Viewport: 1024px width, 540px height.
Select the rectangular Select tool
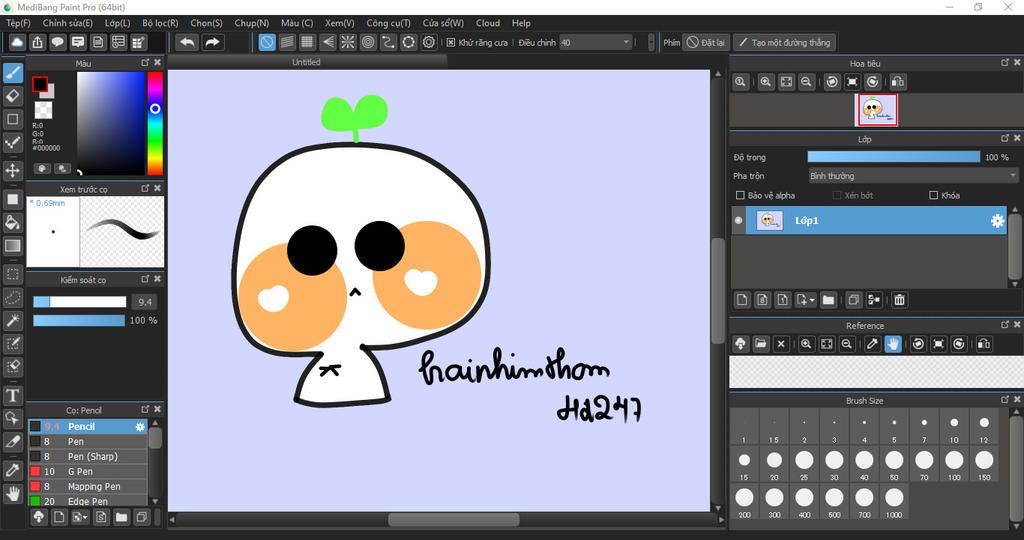pos(12,274)
